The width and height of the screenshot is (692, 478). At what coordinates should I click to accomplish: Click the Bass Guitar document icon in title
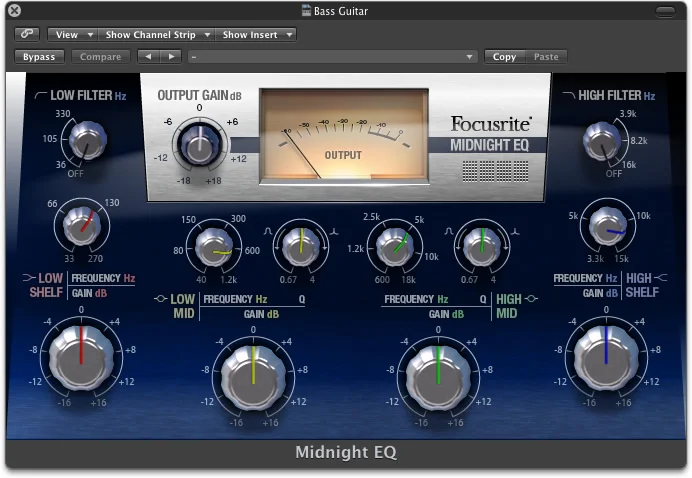306,10
